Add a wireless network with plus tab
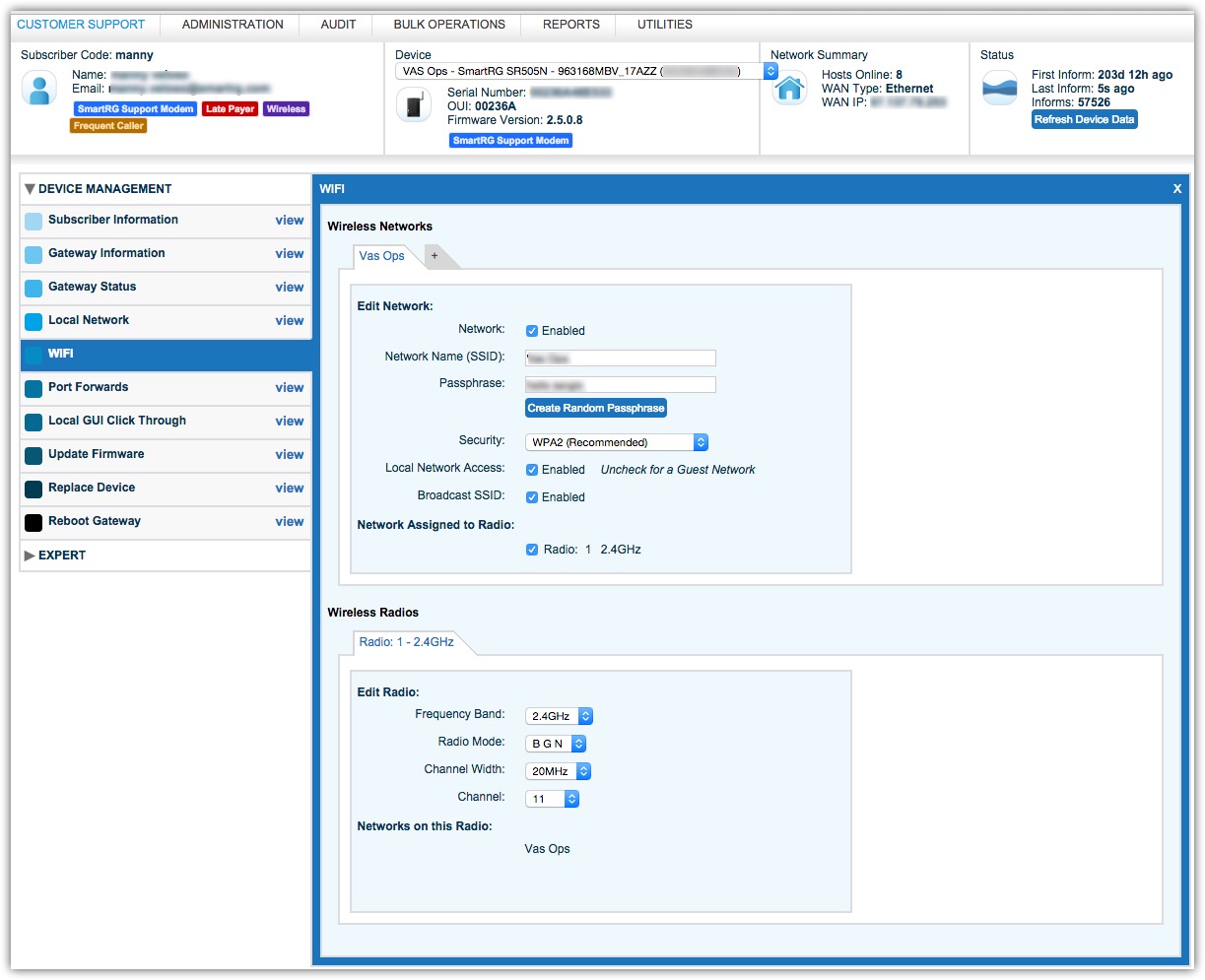Viewport: 1205px width, 980px height. (x=435, y=256)
